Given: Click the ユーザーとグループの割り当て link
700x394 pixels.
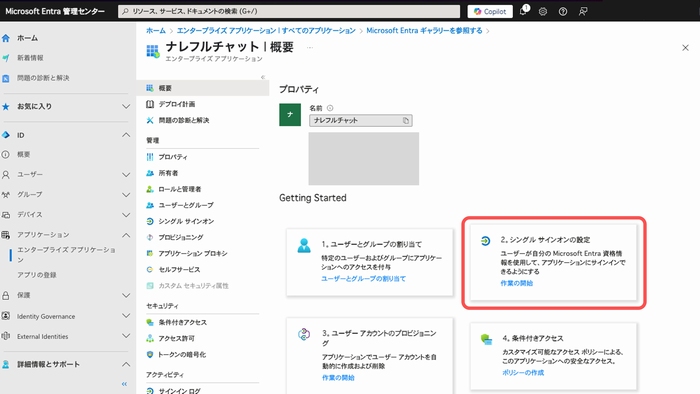Looking at the screenshot, I should coord(363,279).
